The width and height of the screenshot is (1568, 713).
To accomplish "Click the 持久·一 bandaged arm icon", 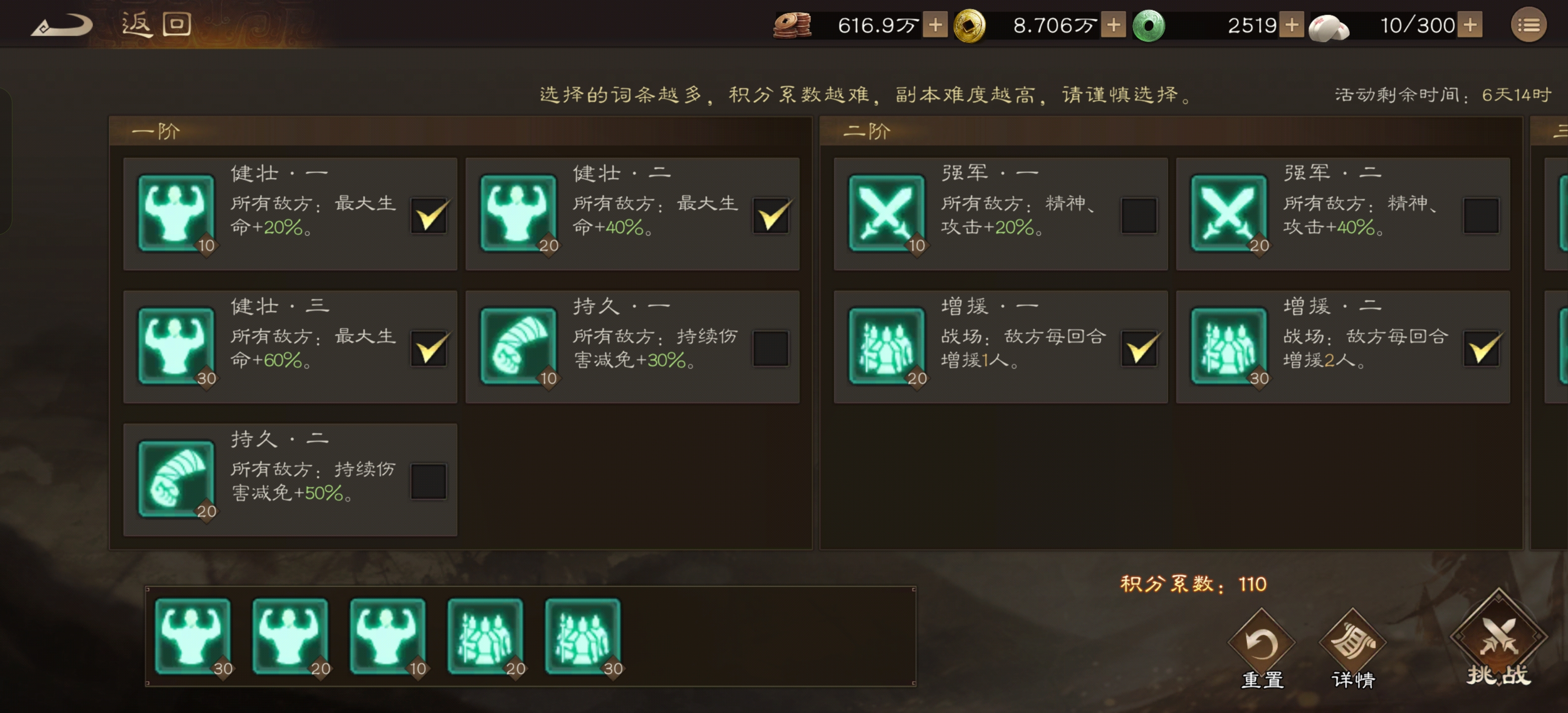I will click(x=518, y=346).
